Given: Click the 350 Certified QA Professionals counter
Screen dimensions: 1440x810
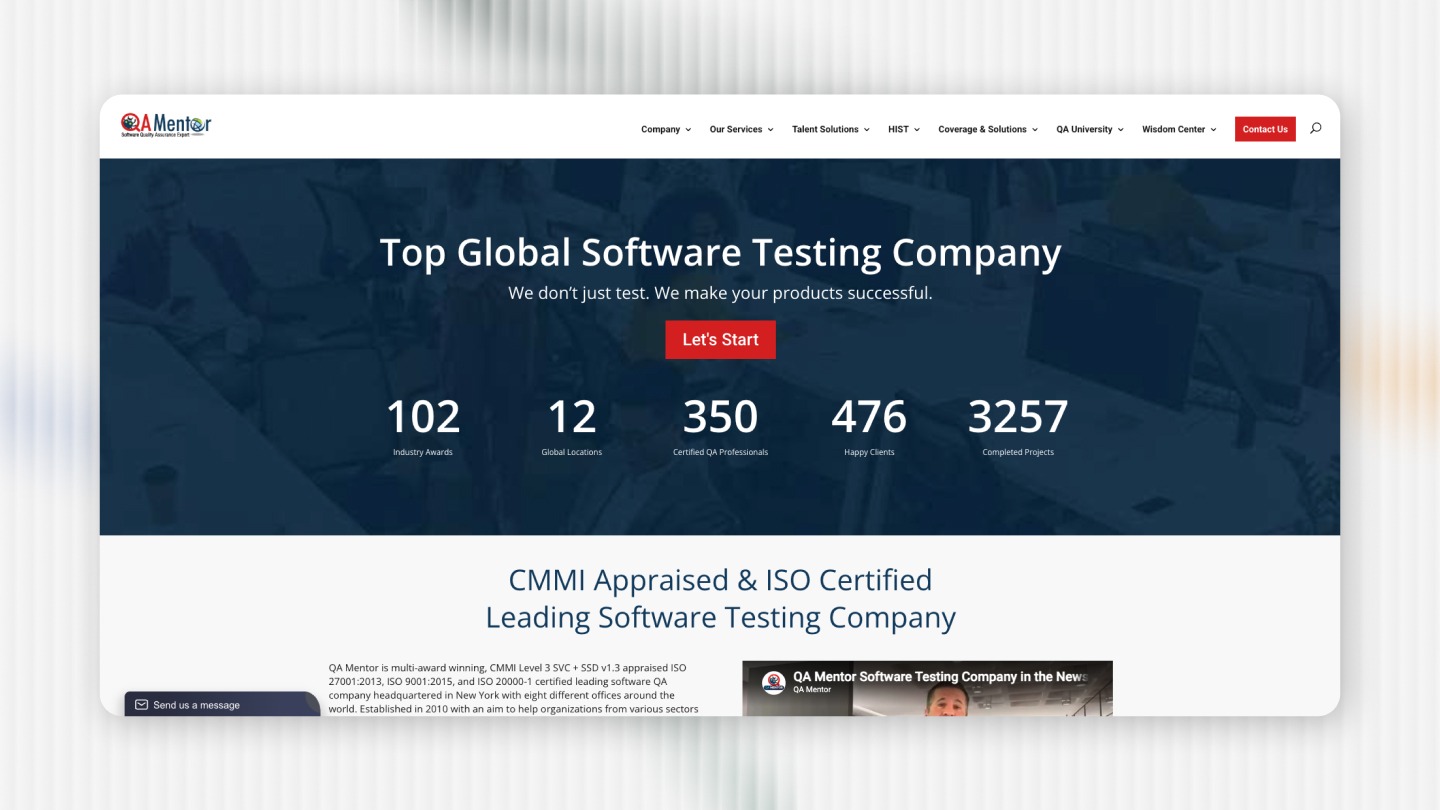Looking at the screenshot, I should pos(720,427).
